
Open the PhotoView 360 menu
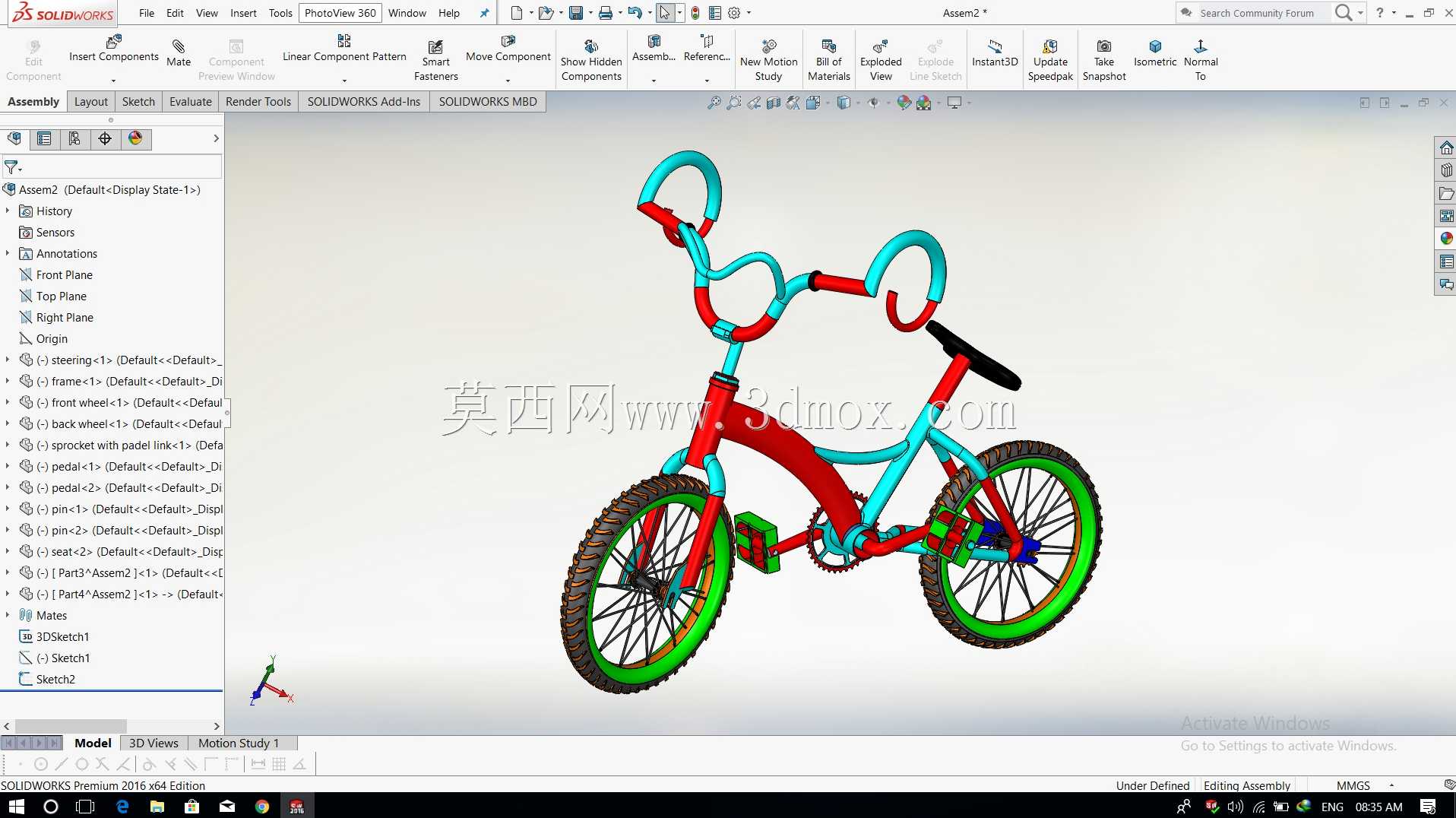(340, 13)
